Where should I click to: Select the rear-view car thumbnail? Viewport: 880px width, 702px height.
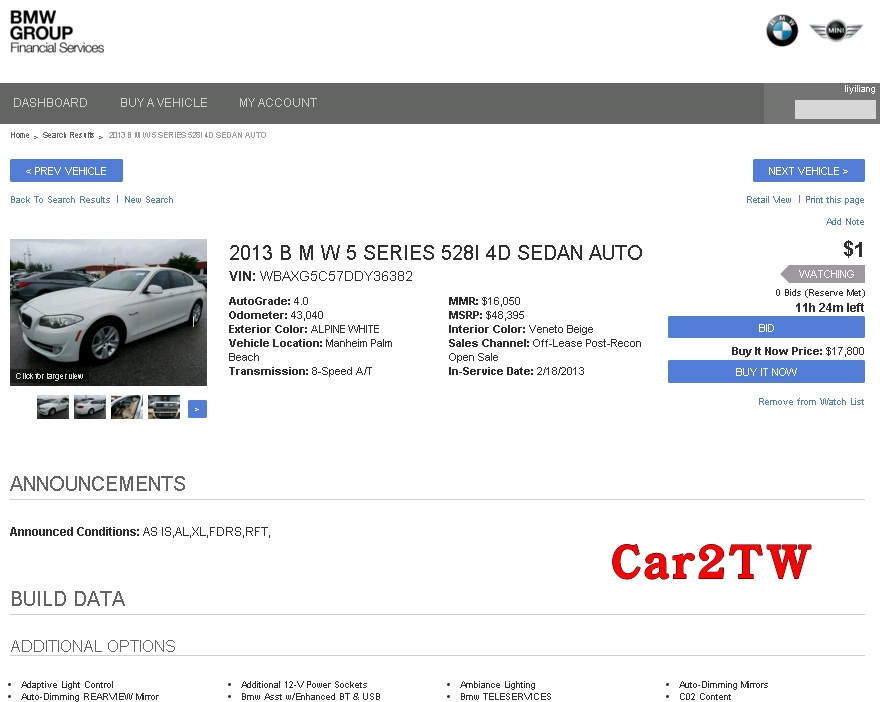click(90, 407)
